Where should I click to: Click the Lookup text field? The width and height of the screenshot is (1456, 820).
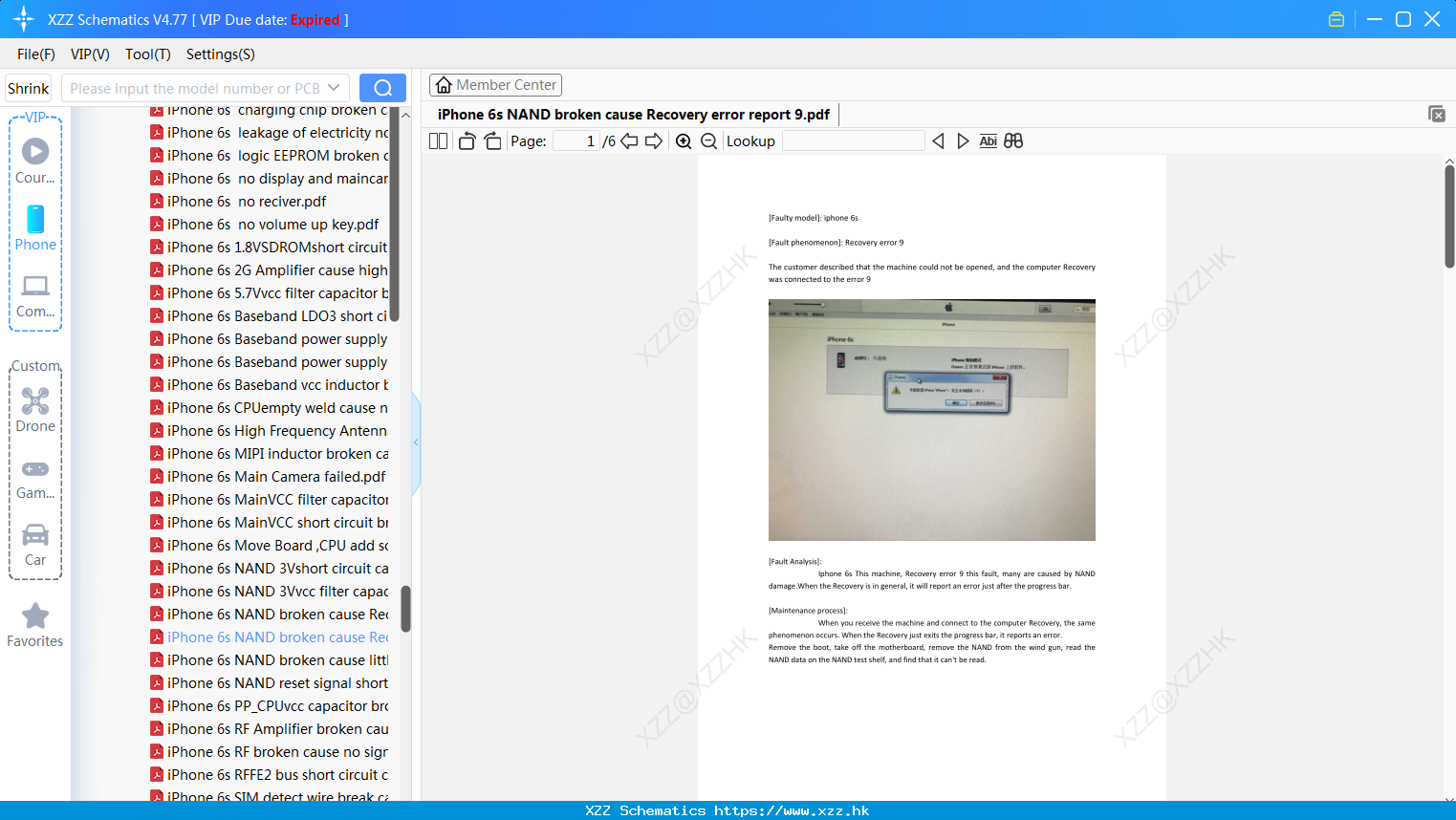(853, 141)
